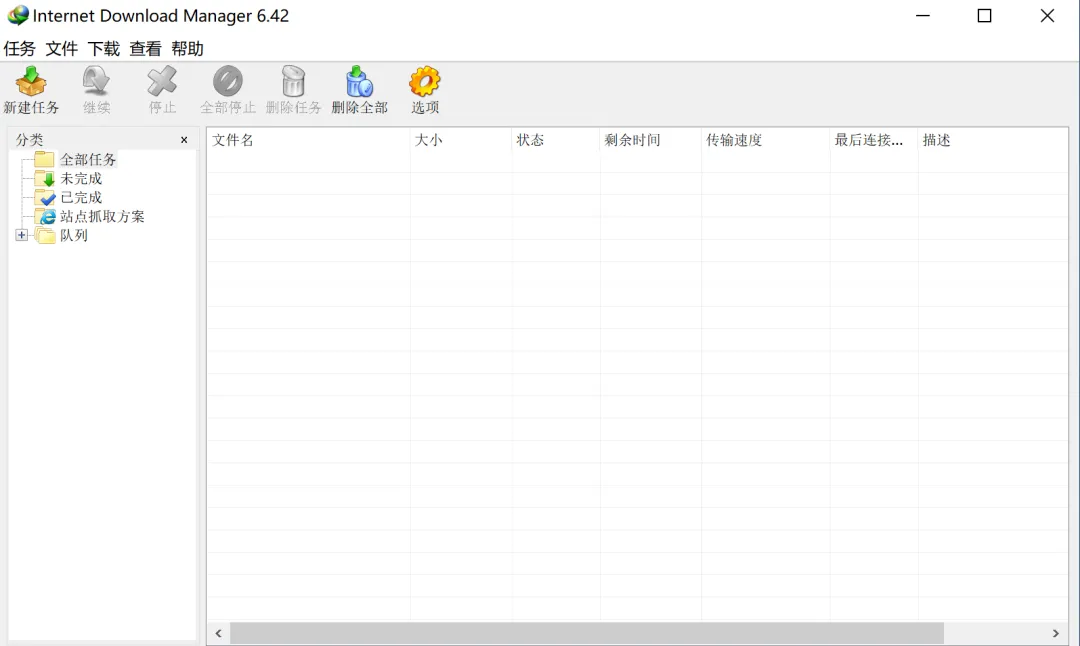This screenshot has width=1080, height=646.
Task: Open 选项 gear icon
Action: point(424,81)
